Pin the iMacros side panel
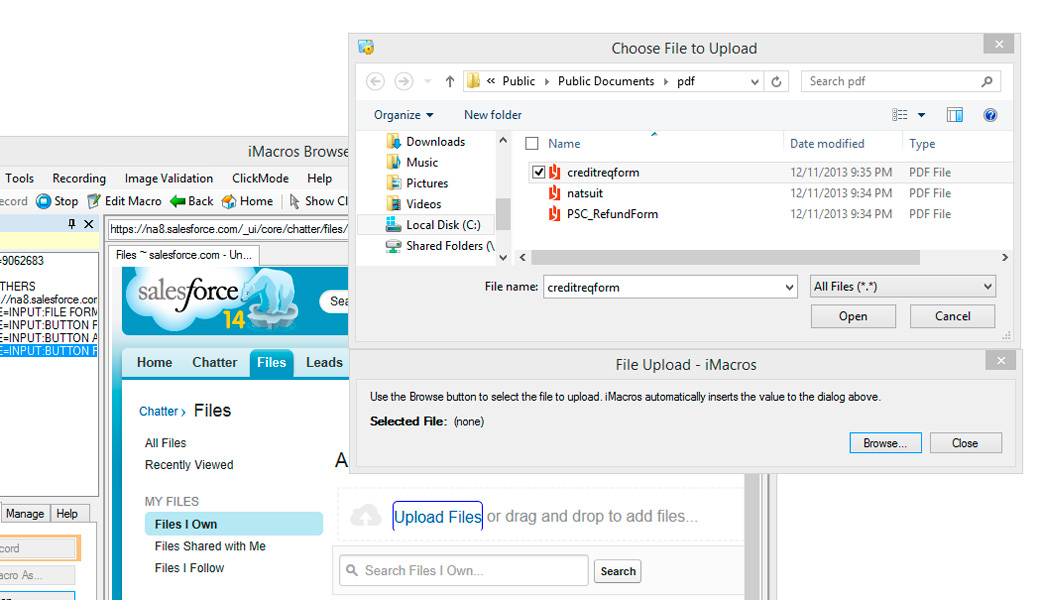This screenshot has width=1040, height=600. (x=72, y=224)
